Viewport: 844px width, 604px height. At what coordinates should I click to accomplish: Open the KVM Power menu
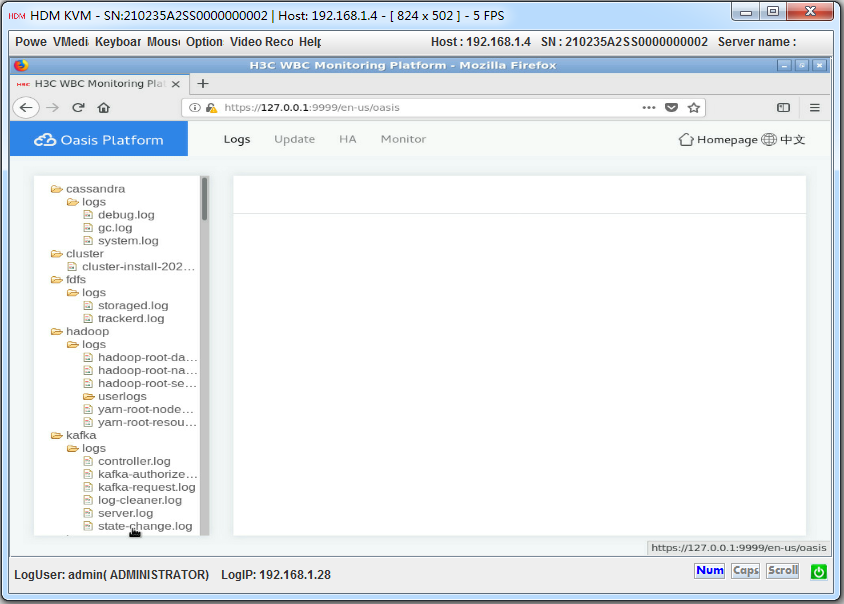click(31, 42)
